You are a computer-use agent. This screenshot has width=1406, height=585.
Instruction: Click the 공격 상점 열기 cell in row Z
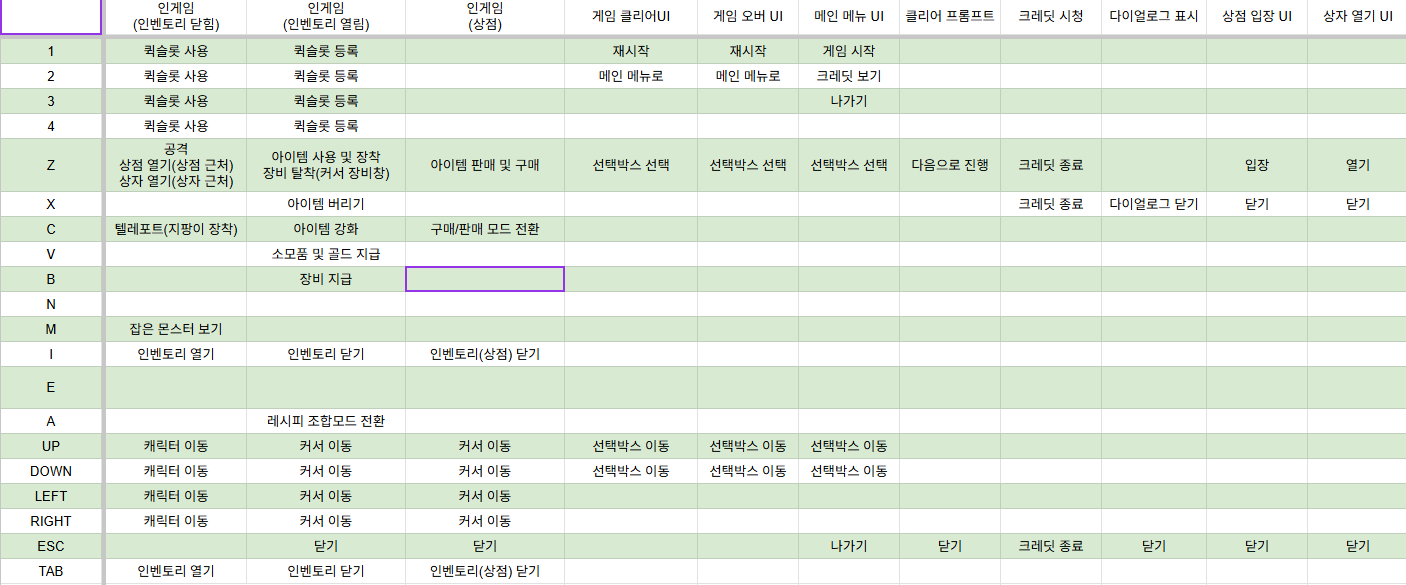click(x=176, y=165)
